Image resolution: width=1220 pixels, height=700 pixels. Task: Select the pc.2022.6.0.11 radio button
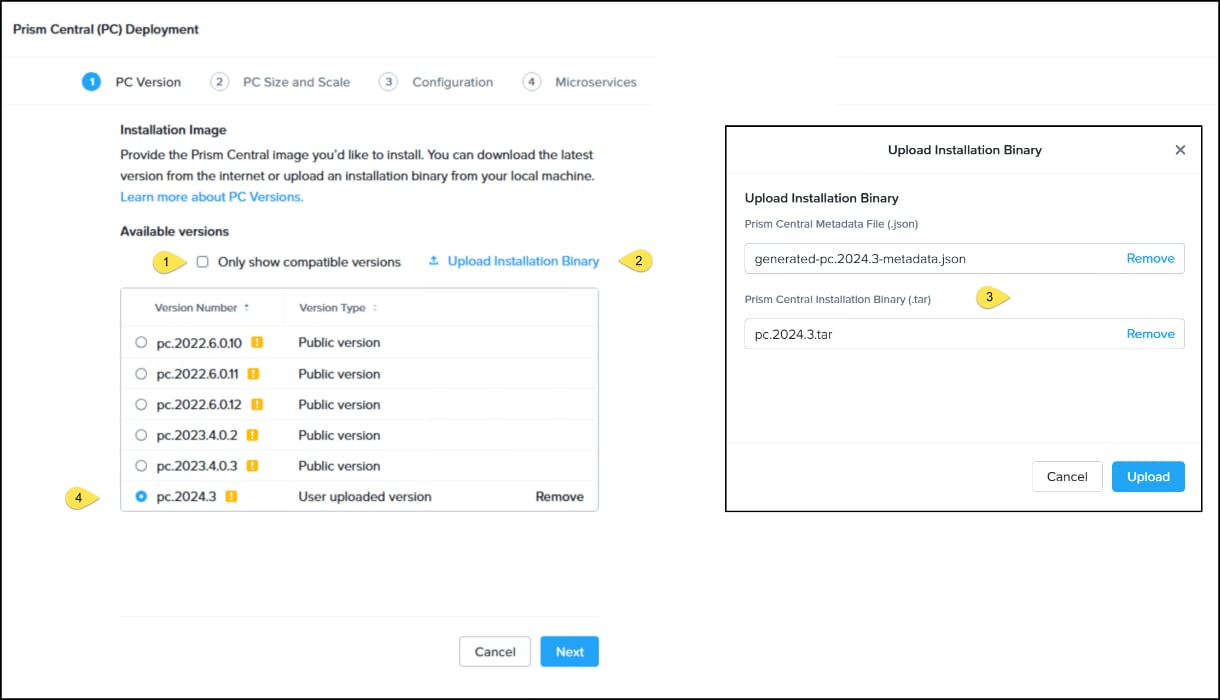coord(141,373)
